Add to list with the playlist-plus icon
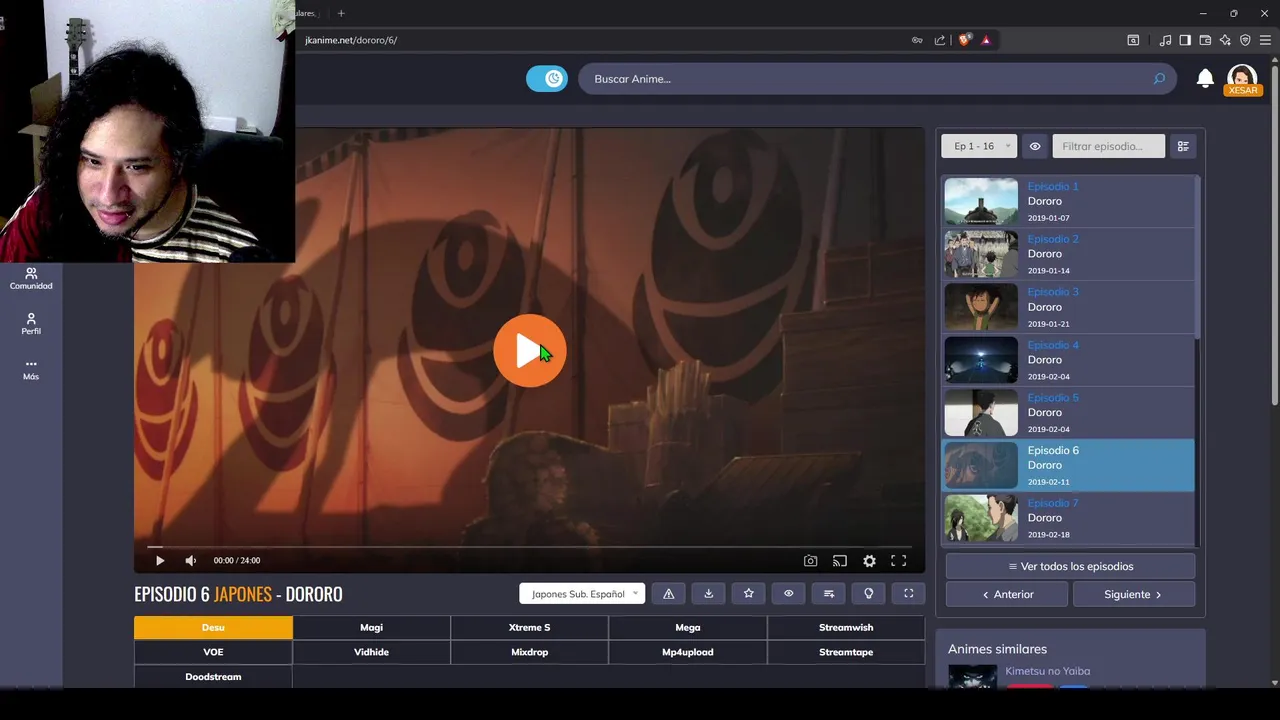This screenshot has height=720, width=1280. coord(829,594)
